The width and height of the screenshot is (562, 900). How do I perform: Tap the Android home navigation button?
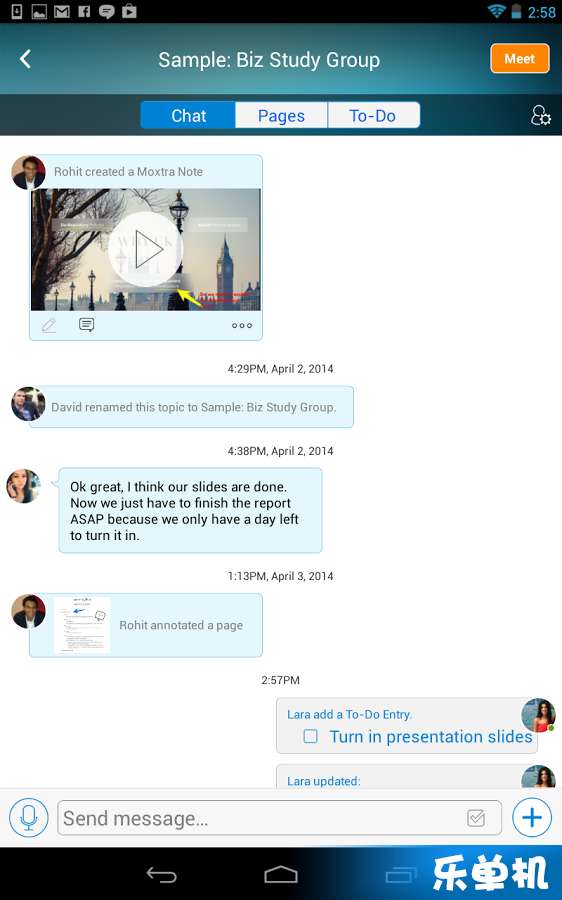point(281,874)
